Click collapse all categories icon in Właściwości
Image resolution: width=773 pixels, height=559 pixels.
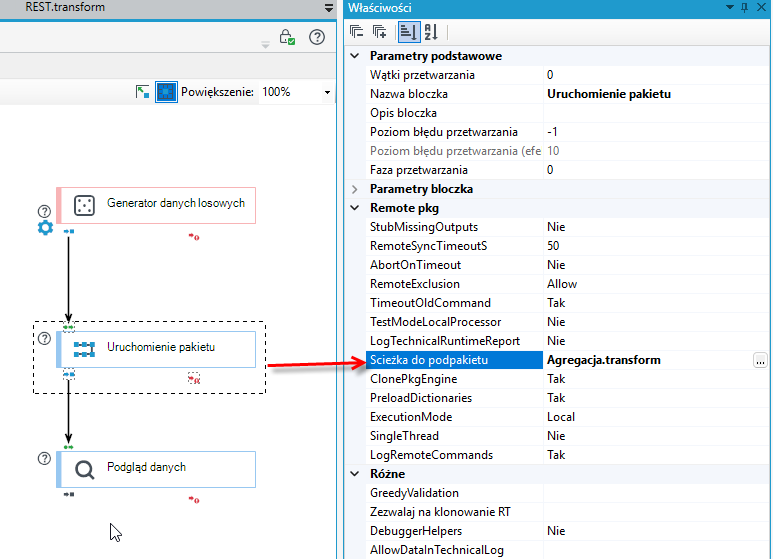pyautogui.click(x=356, y=32)
